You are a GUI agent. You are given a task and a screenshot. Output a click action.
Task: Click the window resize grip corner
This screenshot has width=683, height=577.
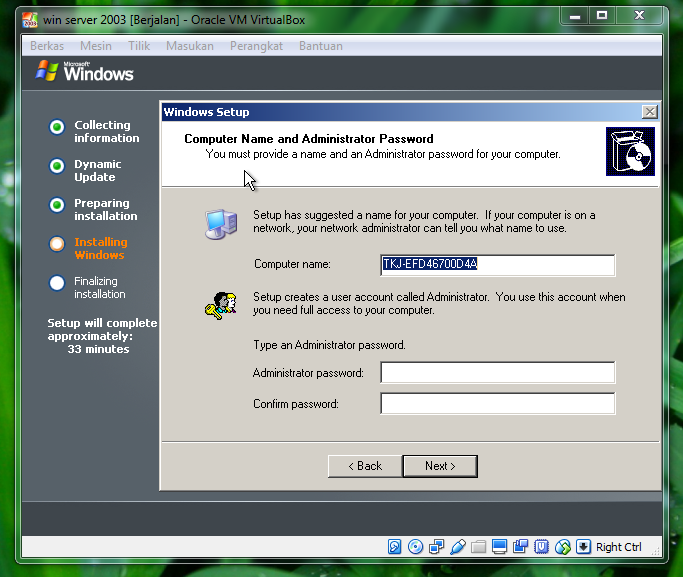click(656, 551)
